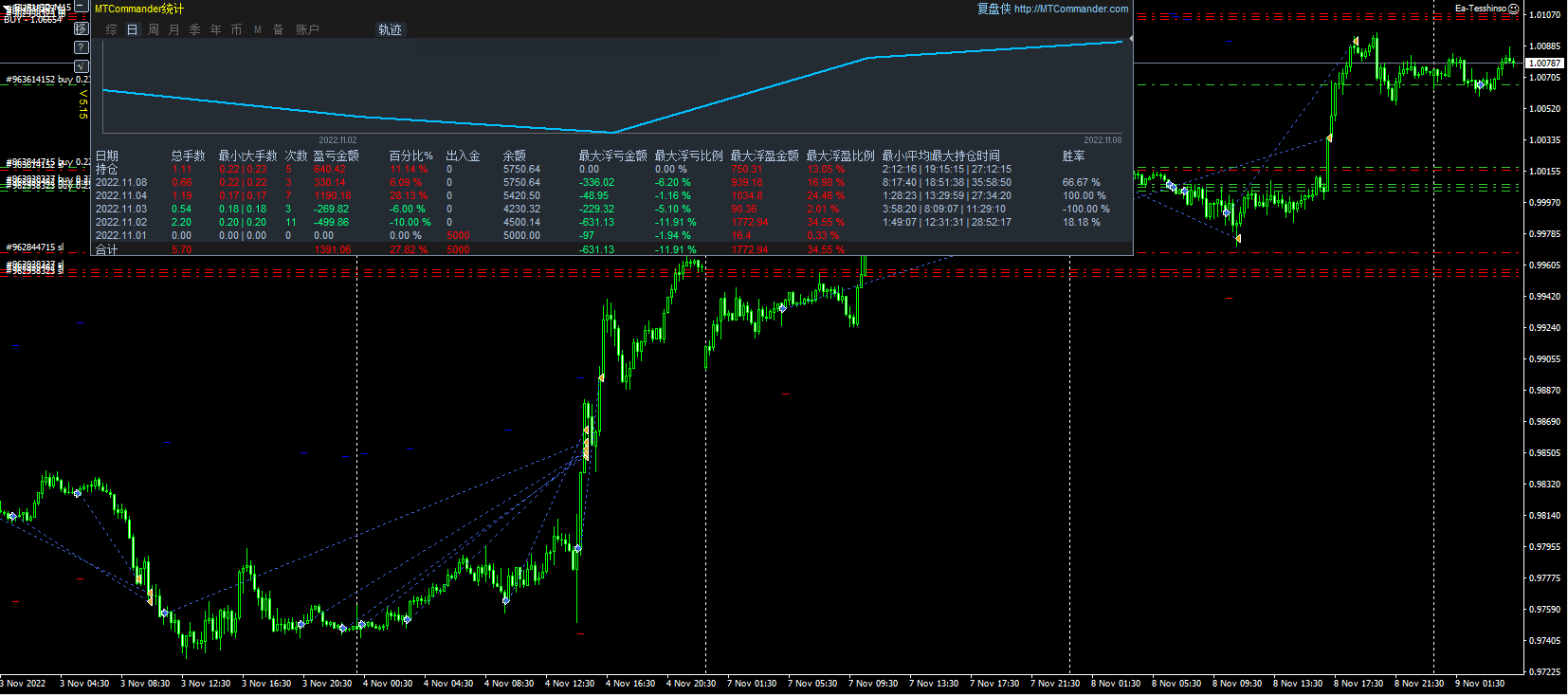Select the 月 monthly statistics tab
The height and width of the screenshot is (696, 1568).
click(x=174, y=29)
